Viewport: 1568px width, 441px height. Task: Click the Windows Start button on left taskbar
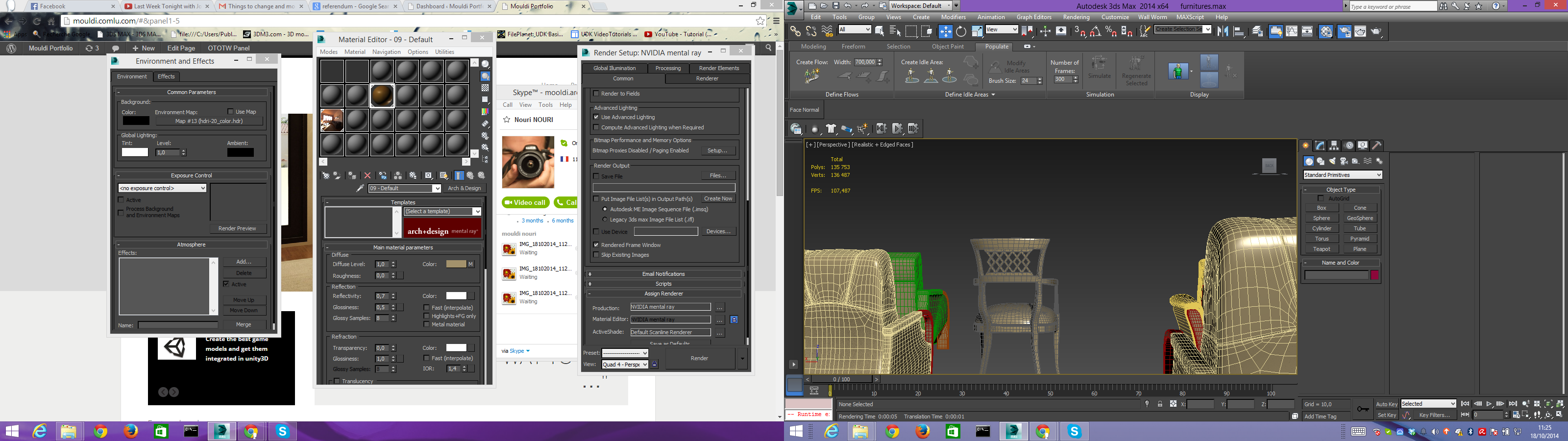tap(12, 431)
